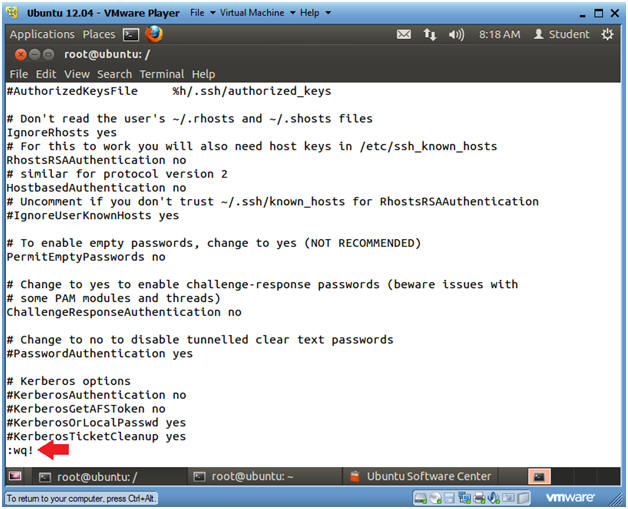The height and width of the screenshot is (509, 628).
Task: Switch to root@ubuntu: / taskbar window
Action: [x=108, y=477]
